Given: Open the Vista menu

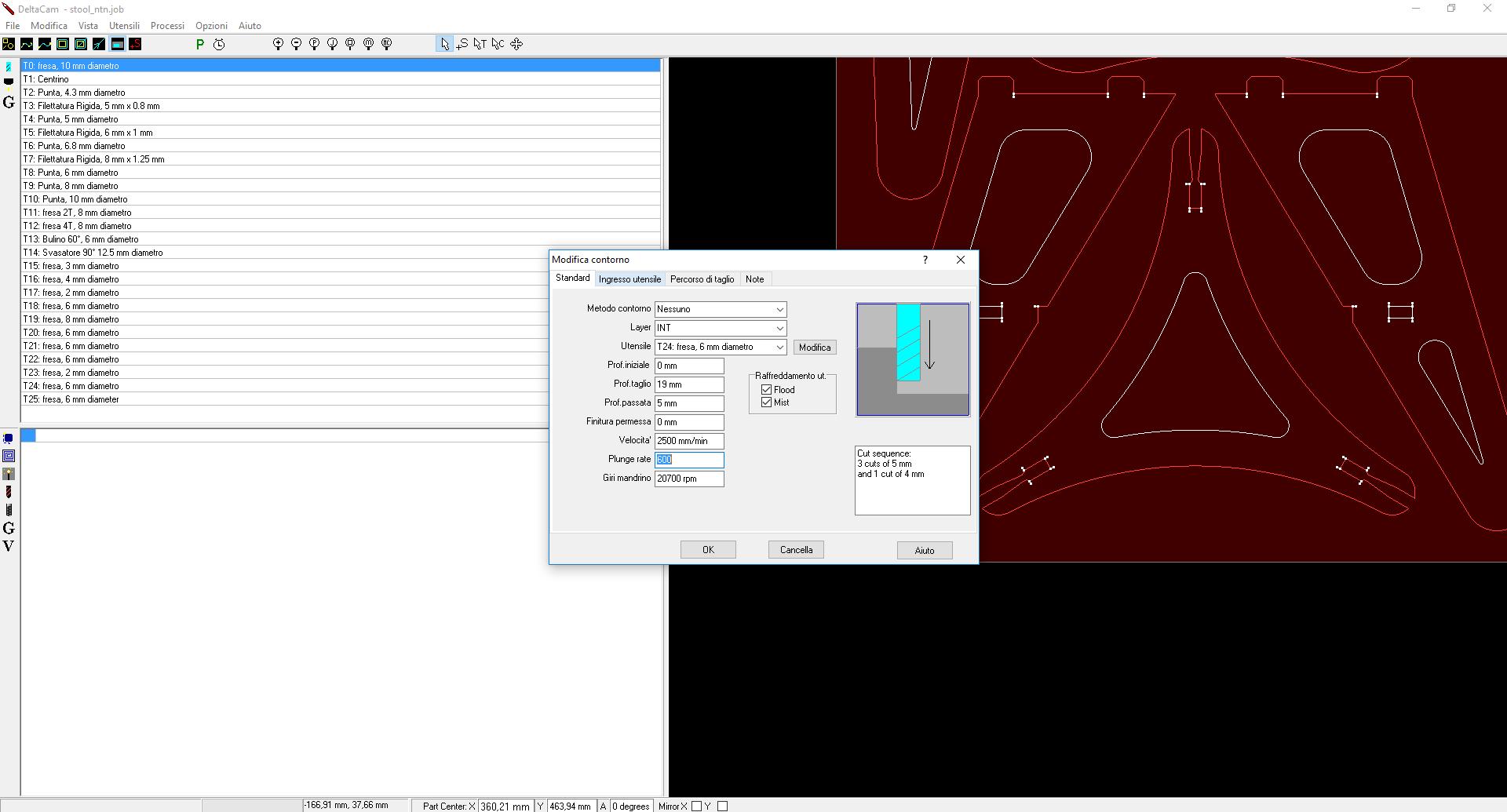Looking at the screenshot, I should tap(88, 26).
